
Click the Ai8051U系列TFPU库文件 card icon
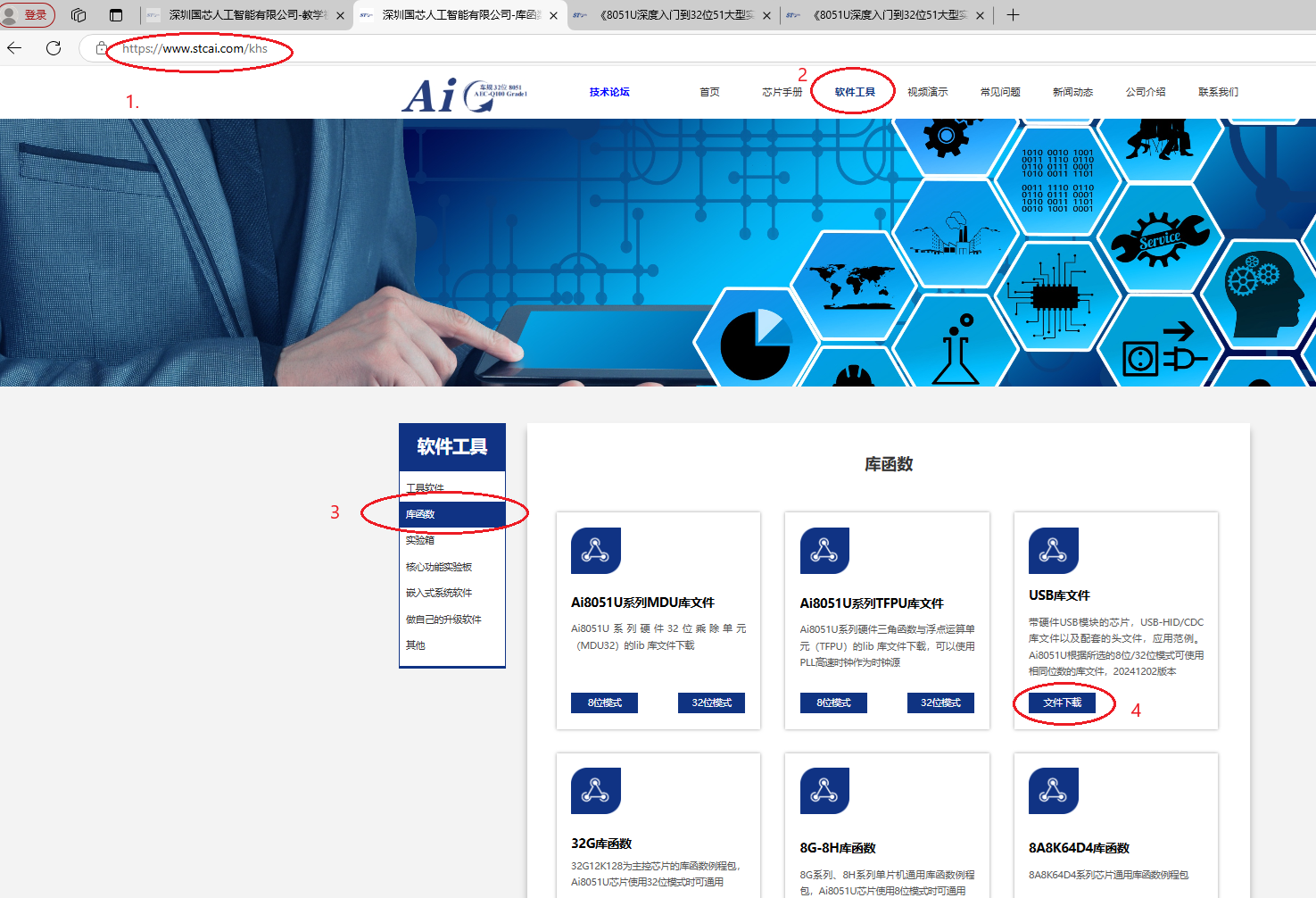coord(824,551)
